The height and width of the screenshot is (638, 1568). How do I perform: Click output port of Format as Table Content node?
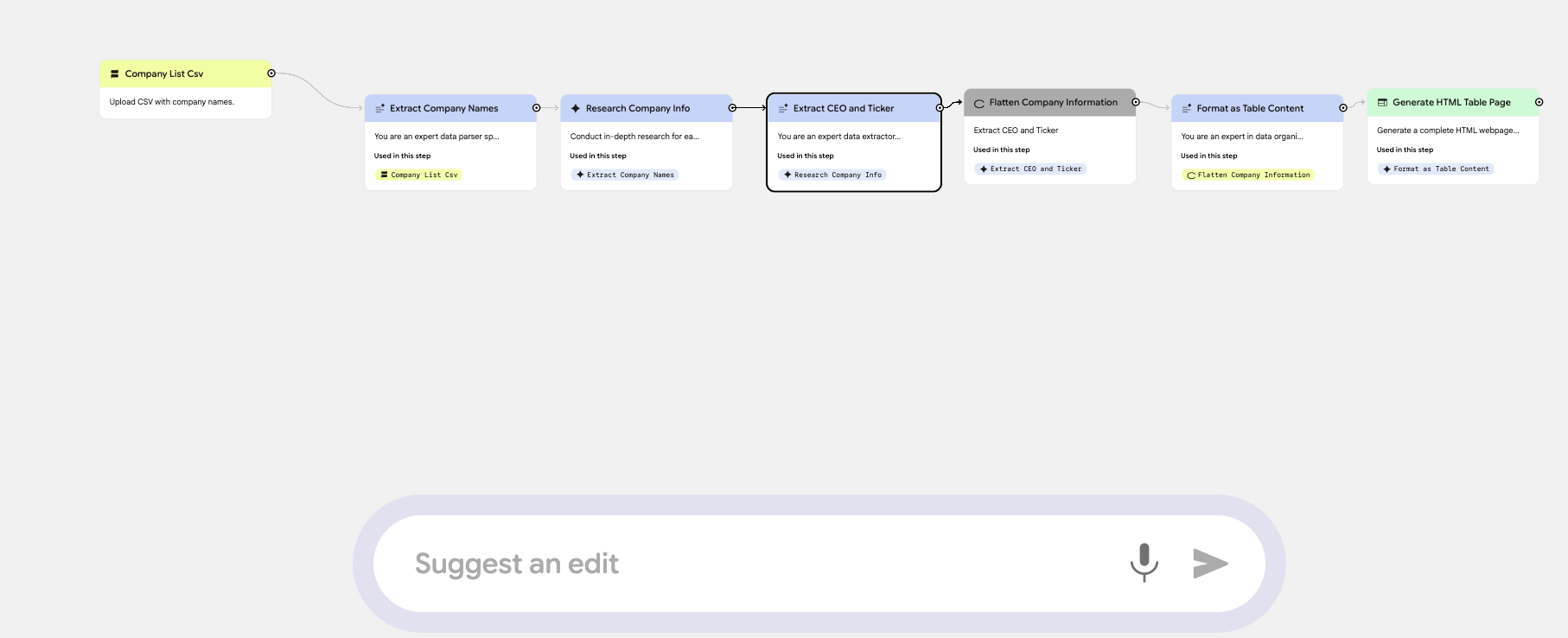pos(1342,108)
